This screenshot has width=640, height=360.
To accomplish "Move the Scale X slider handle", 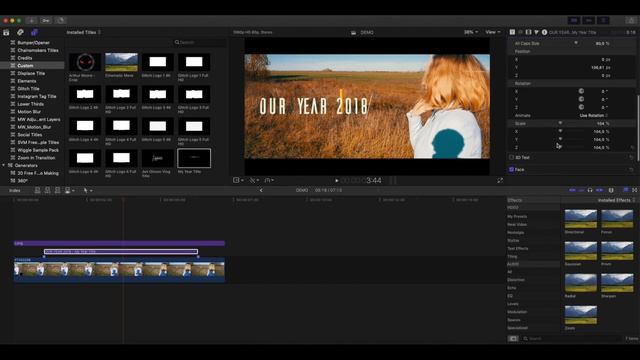I will coord(560,131).
